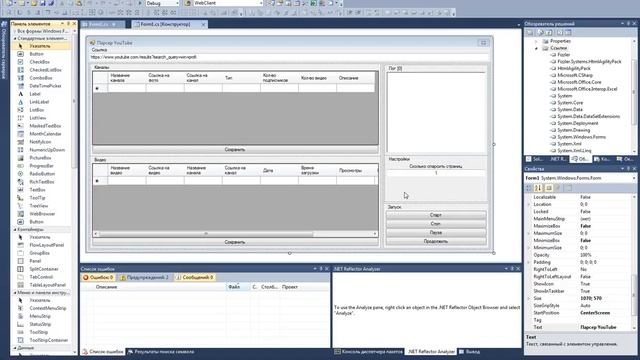
Task: Pick the StatusStrip toolbox control
Action: pyautogui.click(x=40, y=324)
